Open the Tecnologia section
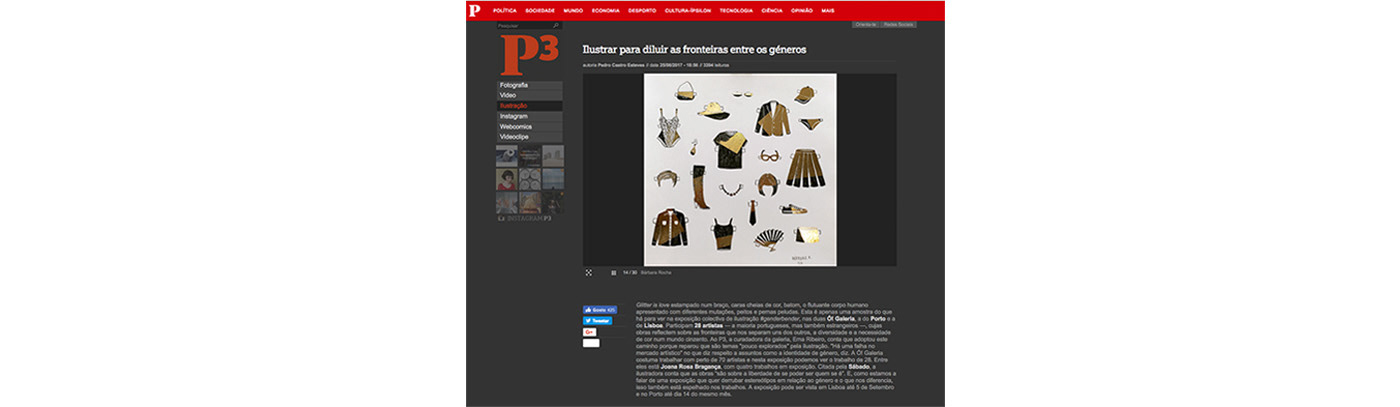The height and width of the screenshot is (407, 1400). [736, 10]
